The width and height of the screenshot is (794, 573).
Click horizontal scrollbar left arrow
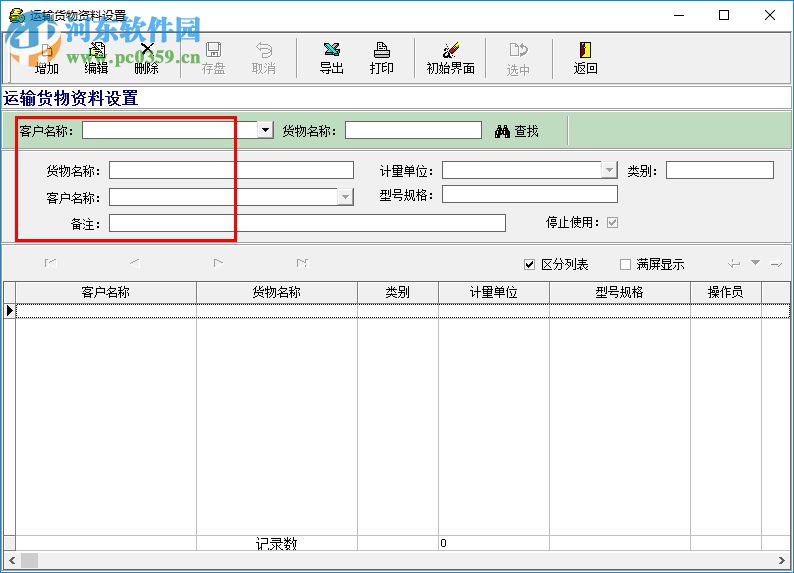pos(11,560)
